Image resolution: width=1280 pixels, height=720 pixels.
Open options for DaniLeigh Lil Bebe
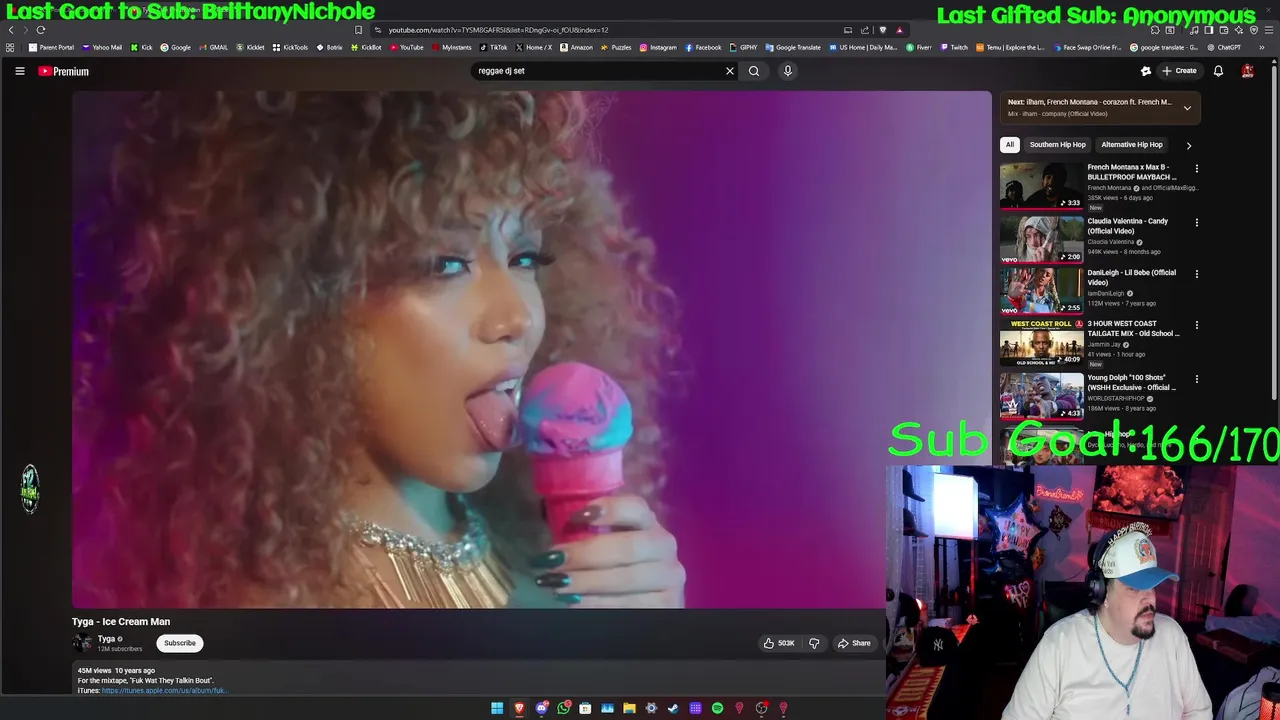[1196, 274]
